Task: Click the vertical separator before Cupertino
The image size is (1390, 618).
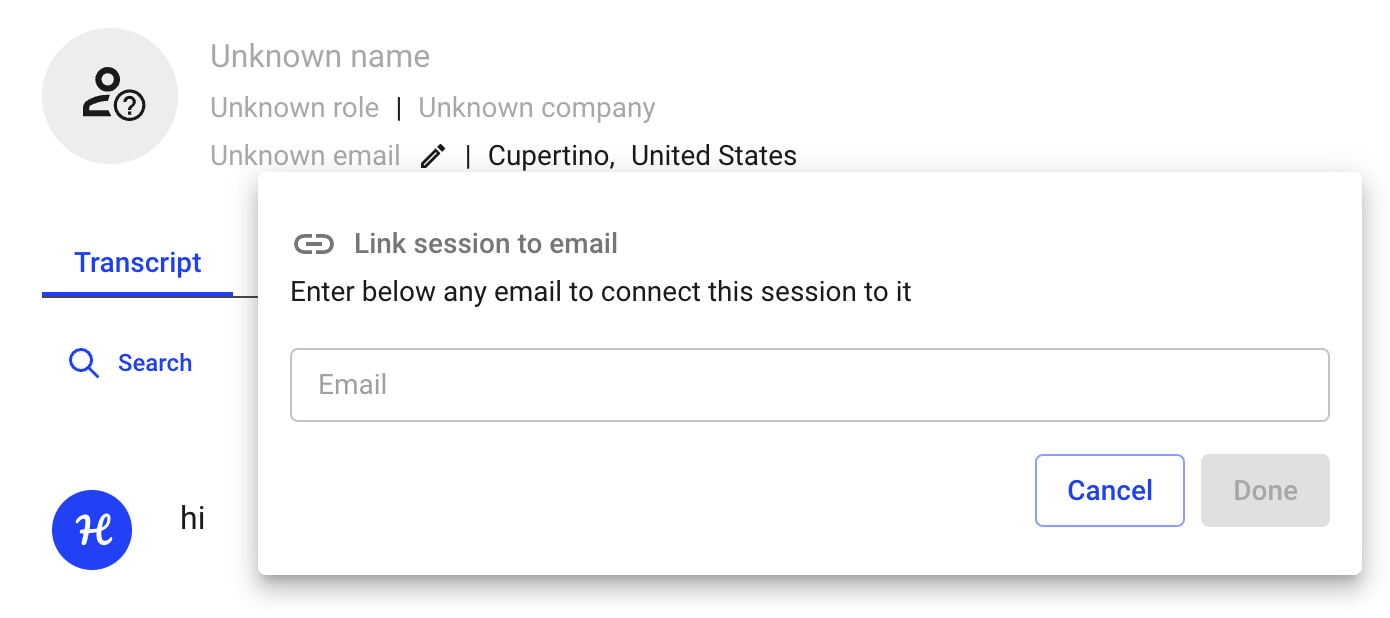Action: tap(467, 156)
